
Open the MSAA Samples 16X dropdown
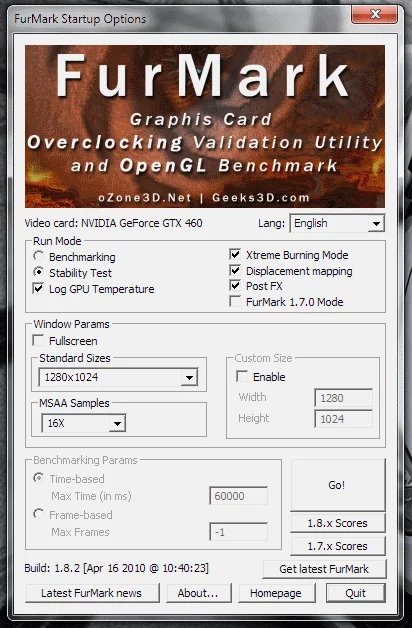[x=84, y=423]
